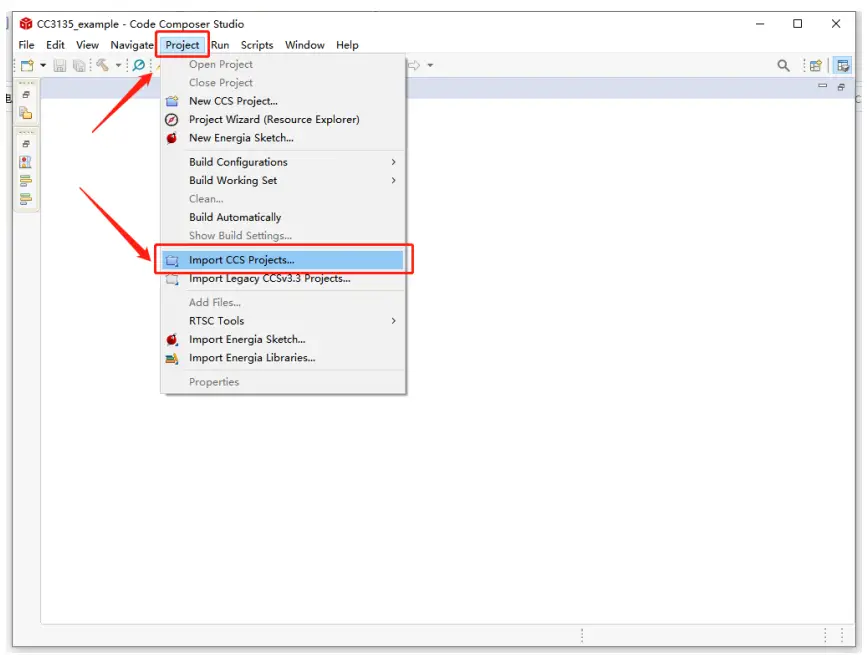Click the Build hammer toolbar icon
This screenshot has width=867, height=655.
tap(102, 65)
